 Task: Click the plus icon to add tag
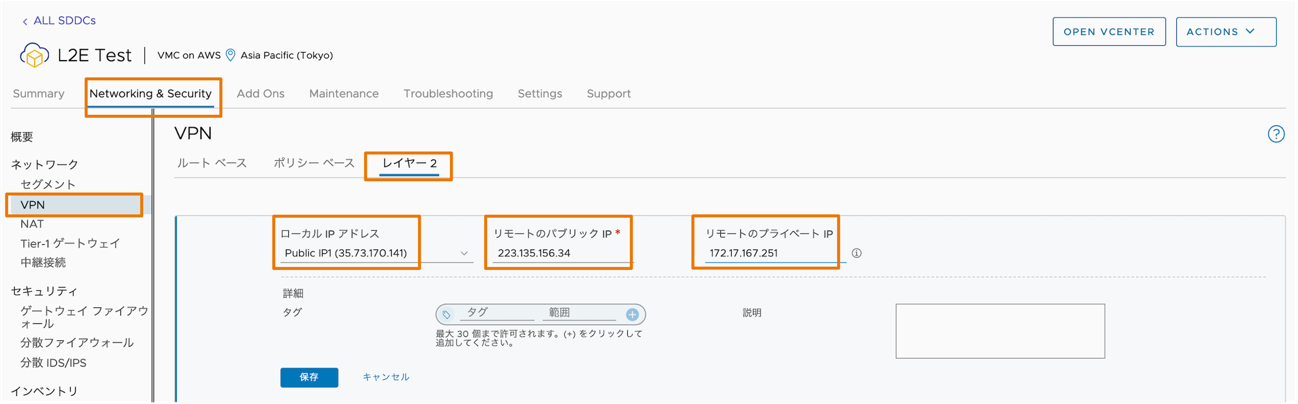pyautogui.click(x=632, y=314)
